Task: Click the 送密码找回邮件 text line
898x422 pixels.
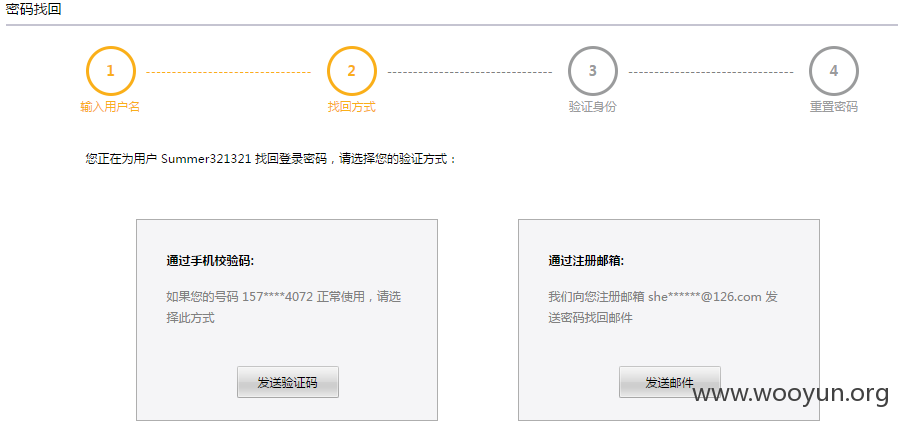Action: 590,318
